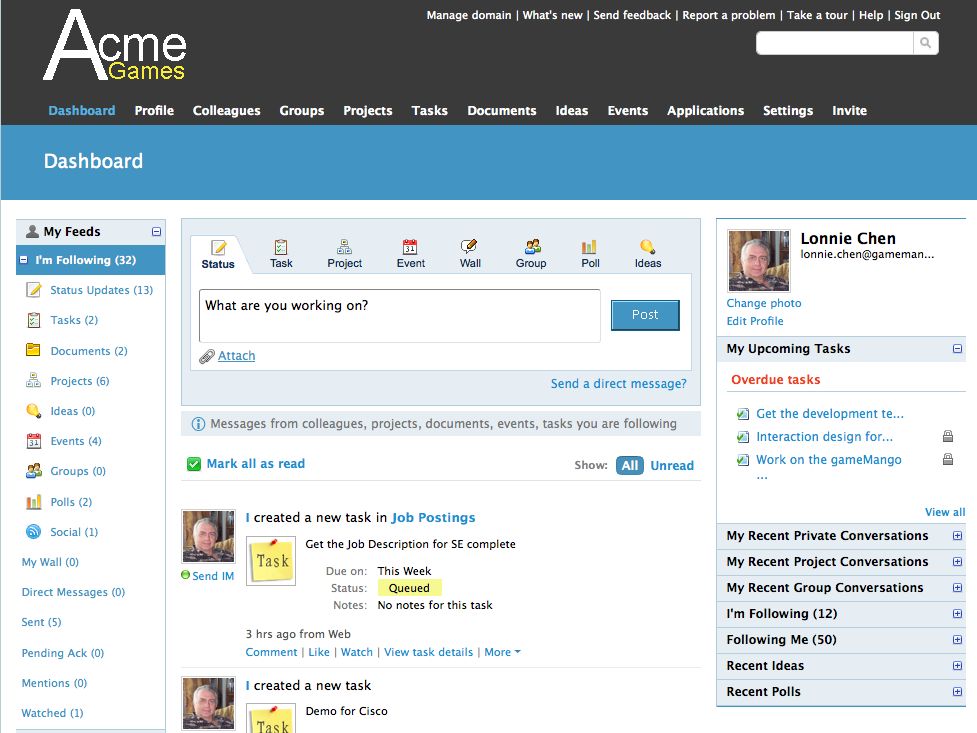Screen dimensions: 977x733
Task: Show only Unread messages
Action: (x=672, y=465)
